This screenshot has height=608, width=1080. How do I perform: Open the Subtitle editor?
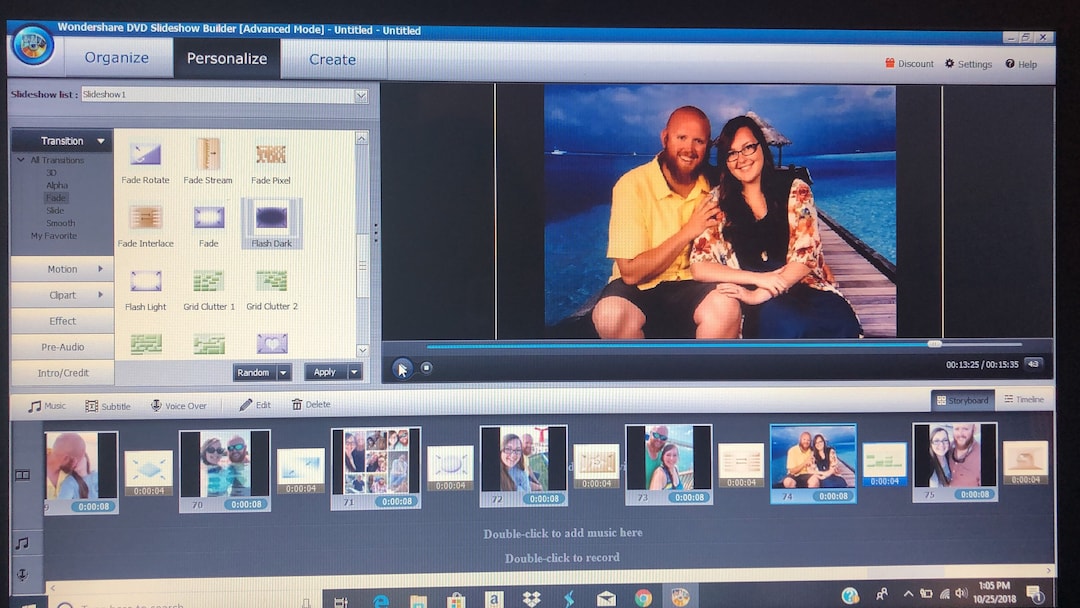point(109,405)
